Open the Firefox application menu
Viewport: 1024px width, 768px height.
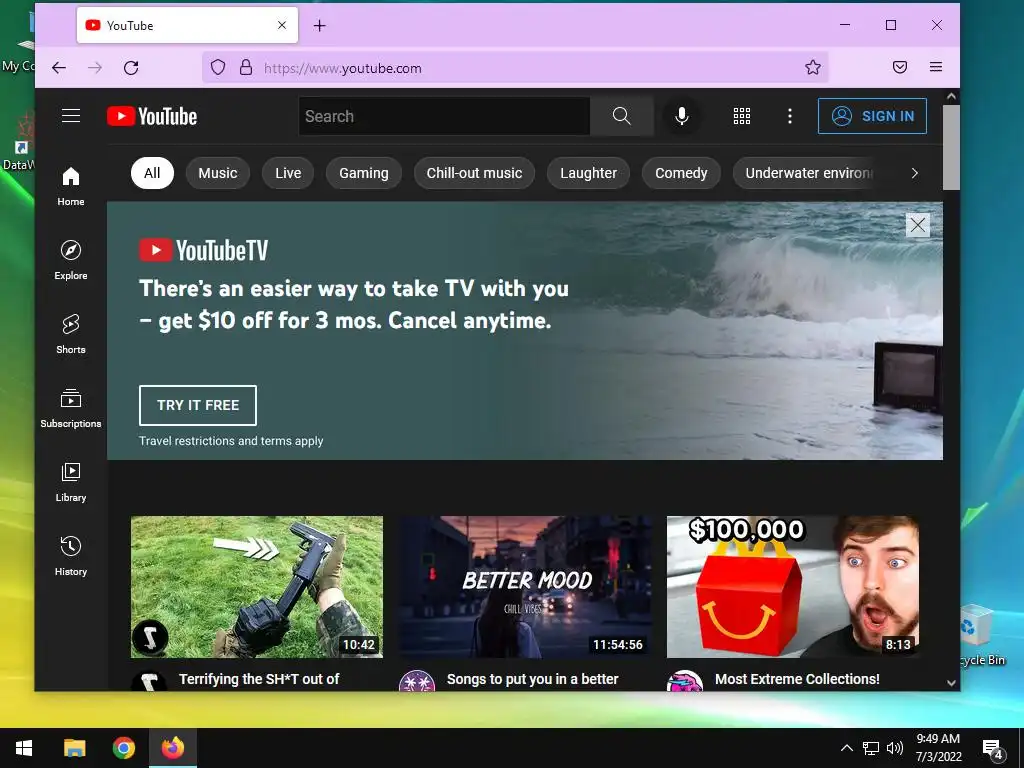click(936, 67)
